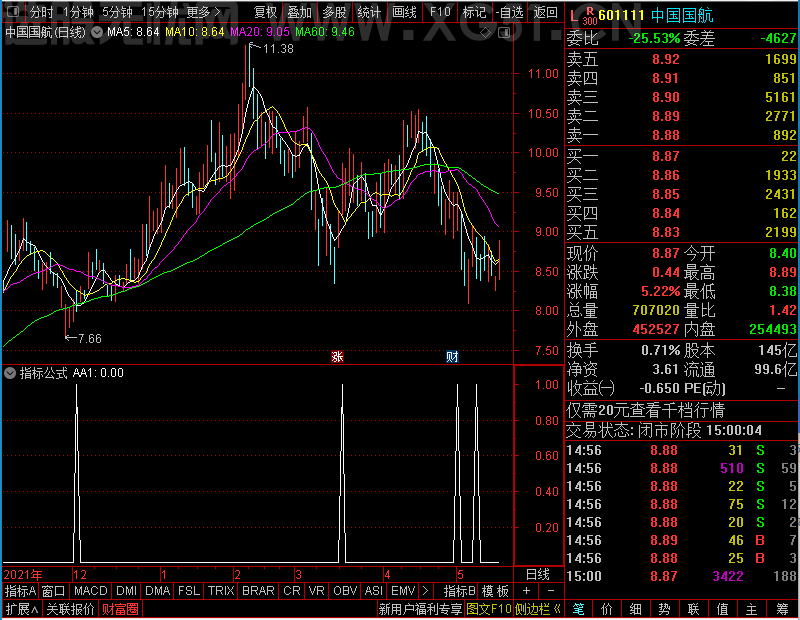Switch indicator to TRIX
The image size is (800, 620).
[x=220, y=591]
